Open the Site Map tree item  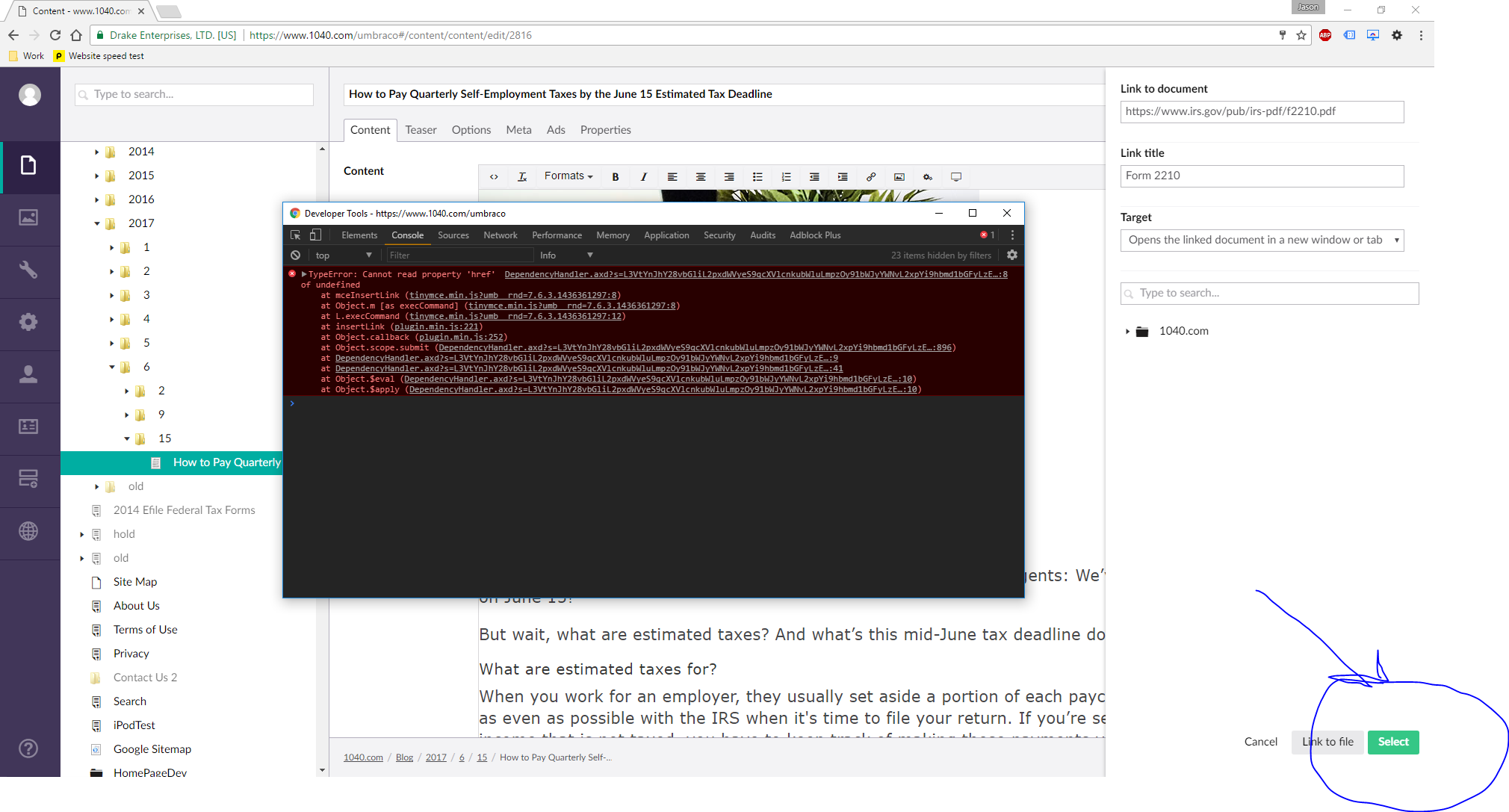[x=135, y=582]
